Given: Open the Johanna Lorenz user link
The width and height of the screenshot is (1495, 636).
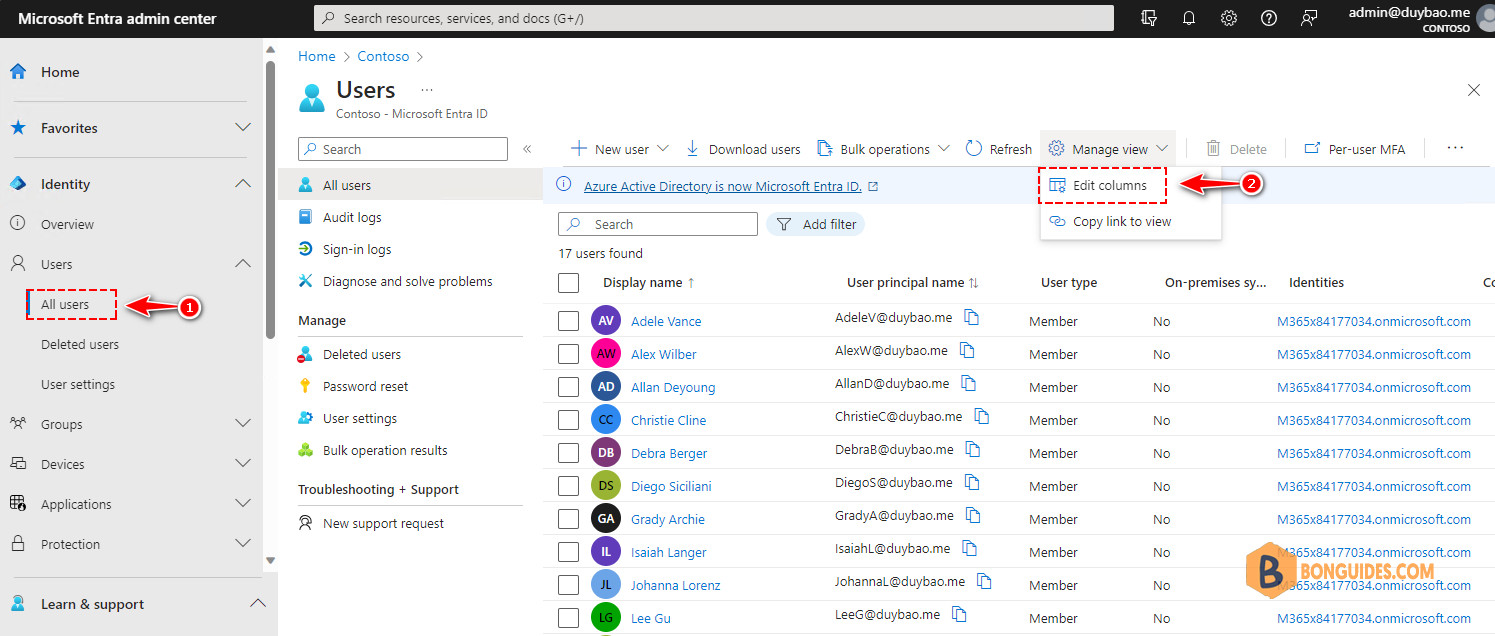Looking at the screenshot, I should (676, 585).
